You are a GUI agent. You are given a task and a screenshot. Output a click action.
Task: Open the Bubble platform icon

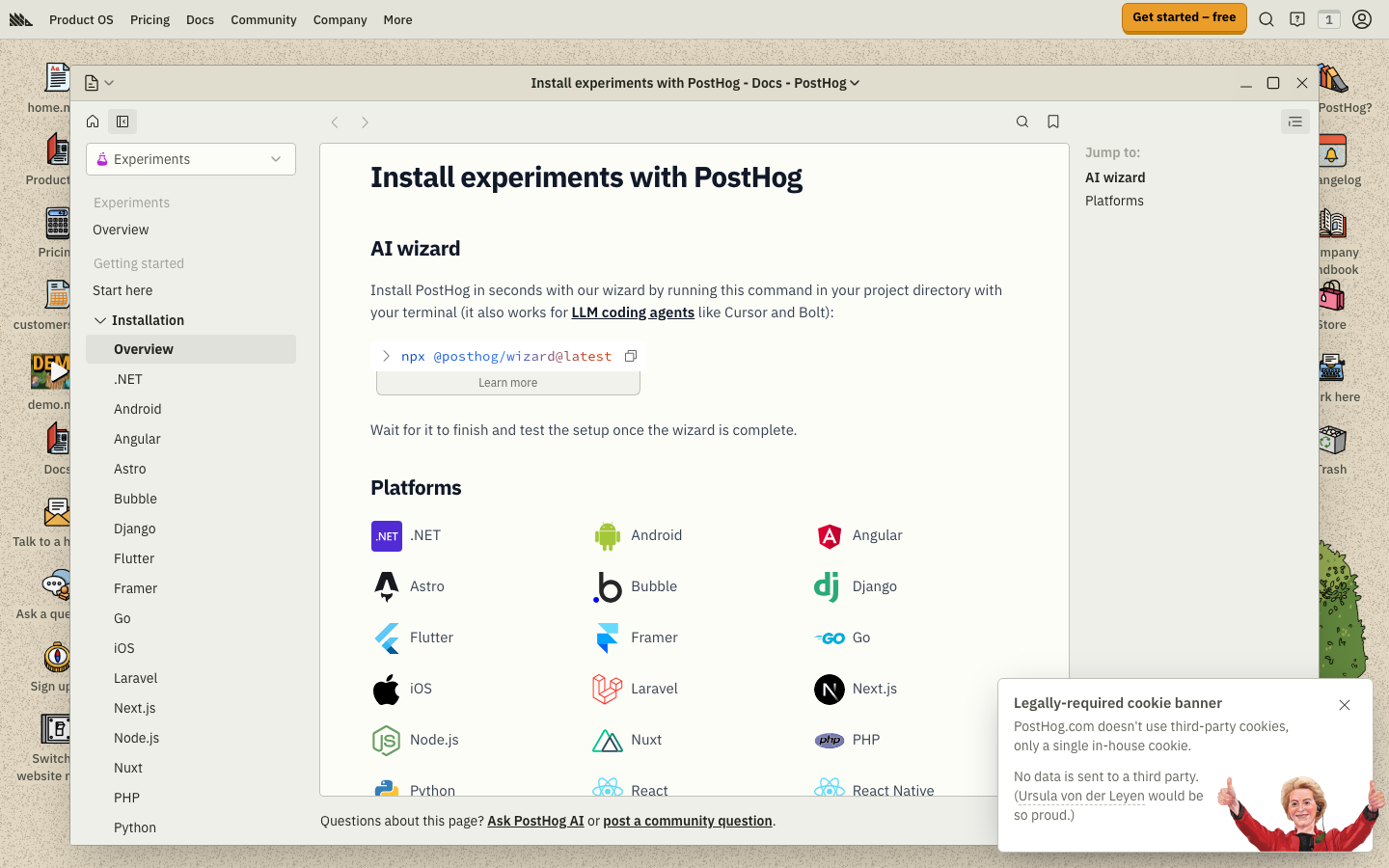608,586
